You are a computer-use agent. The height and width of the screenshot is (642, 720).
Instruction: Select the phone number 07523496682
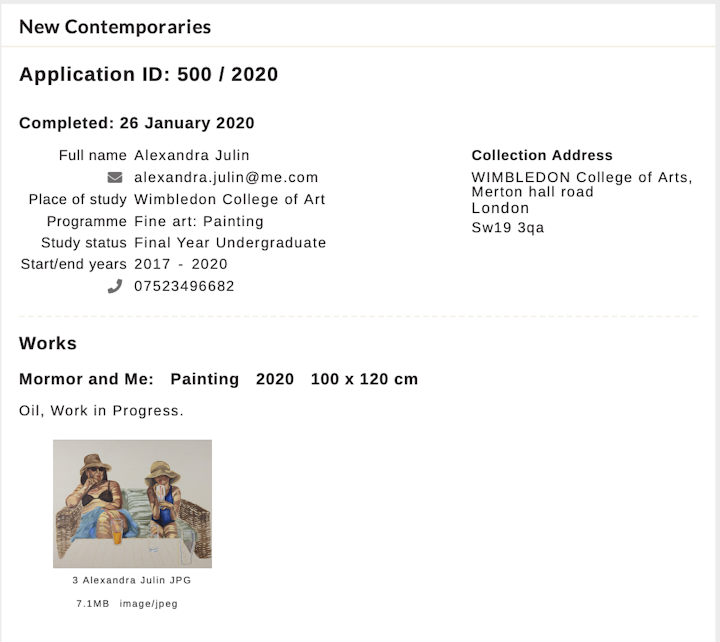tap(184, 286)
